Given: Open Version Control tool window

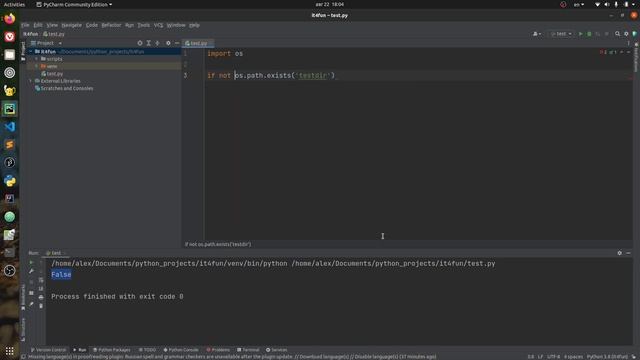Looking at the screenshot, I should pyautogui.click(x=48, y=350).
